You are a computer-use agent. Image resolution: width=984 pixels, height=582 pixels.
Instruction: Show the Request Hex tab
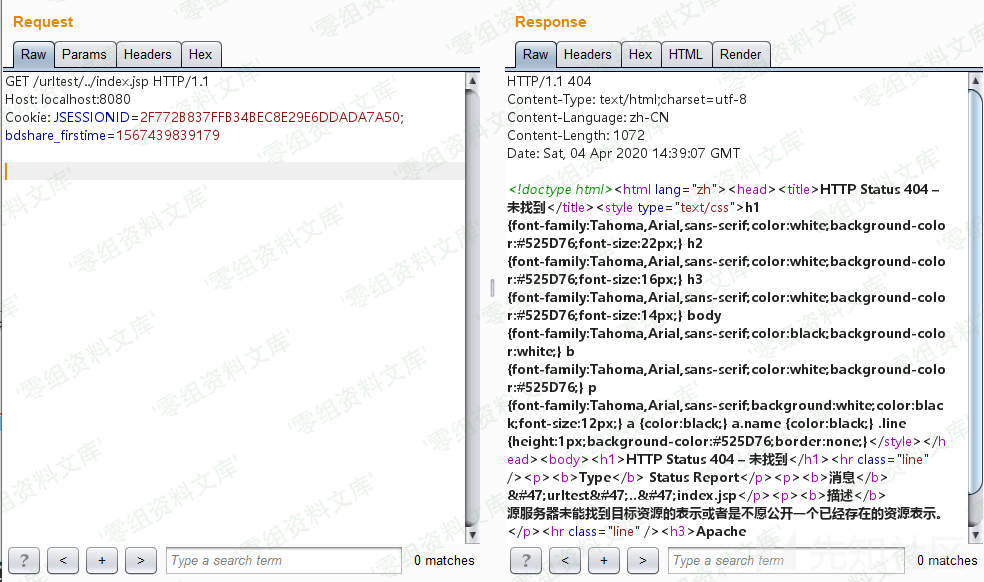[200, 55]
